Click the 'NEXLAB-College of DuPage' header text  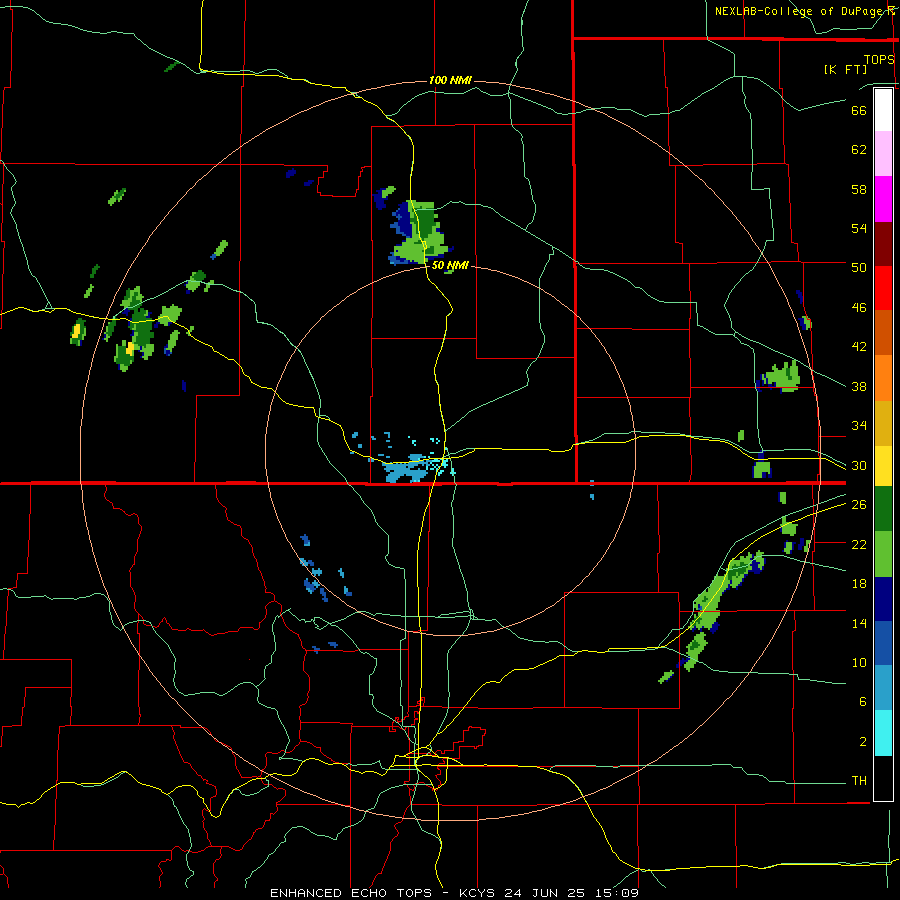click(x=797, y=11)
